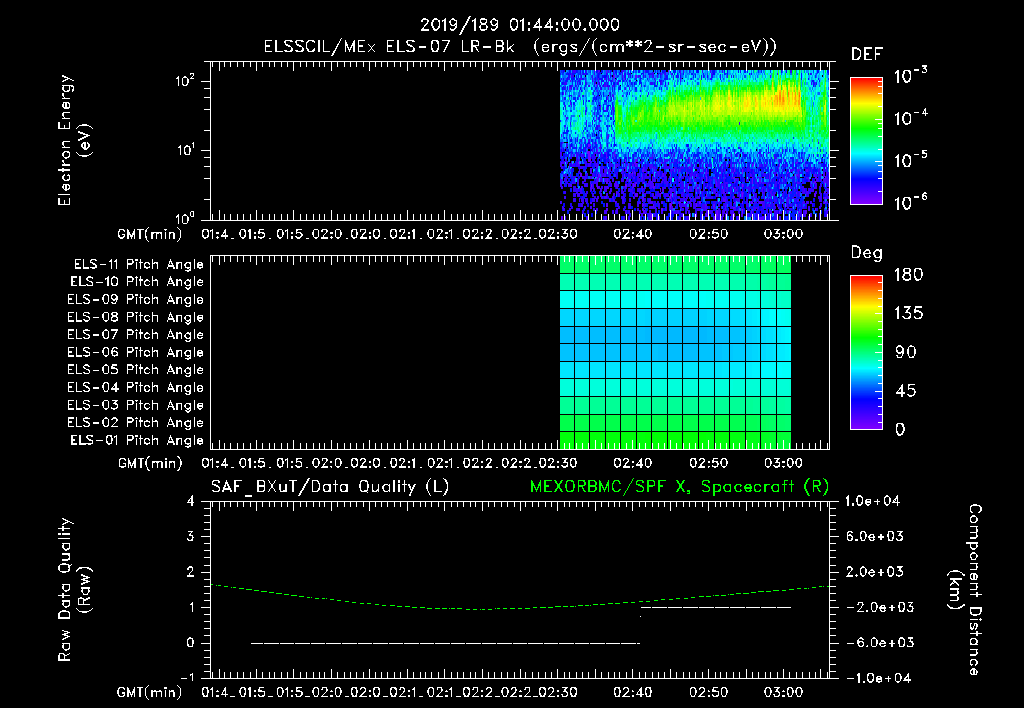Click the '02:40' tick label under pitch angle panel
Screen dimensions: 1024x708
pyautogui.click(x=632, y=464)
